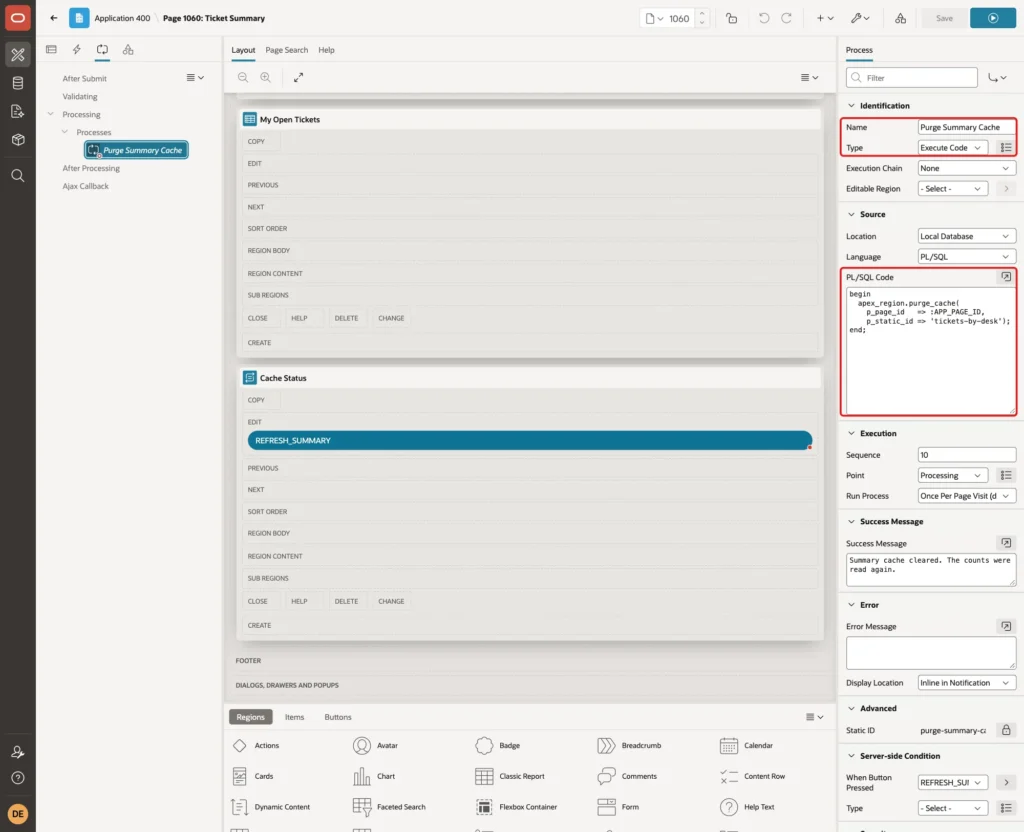Collapse the Success Message section
1024x832 pixels.
[x=851, y=521]
